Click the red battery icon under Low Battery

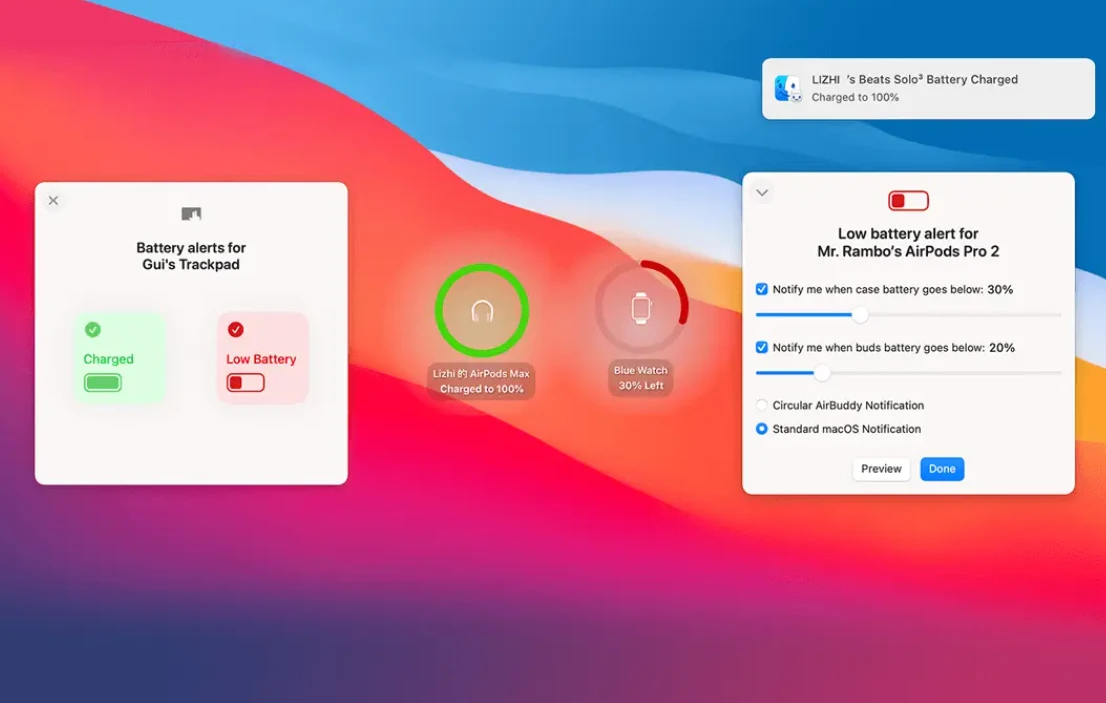click(x=245, y=383)
